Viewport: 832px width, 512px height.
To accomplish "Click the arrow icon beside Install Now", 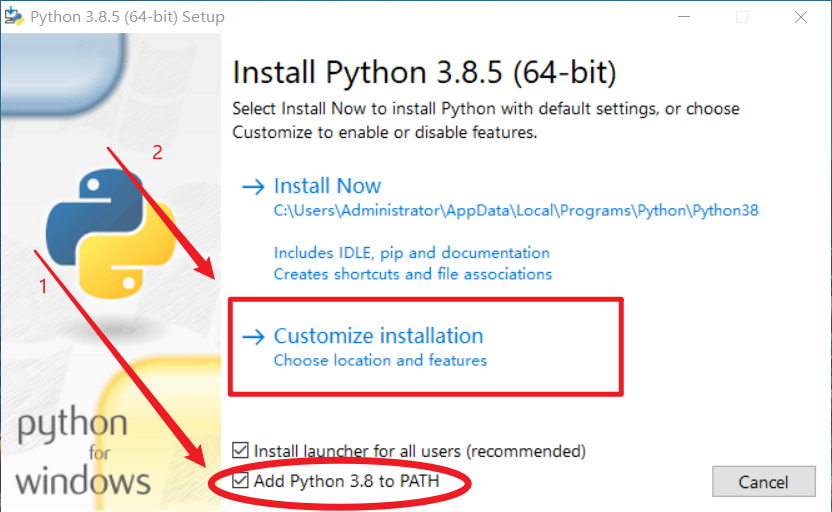I will click(255, 186).
